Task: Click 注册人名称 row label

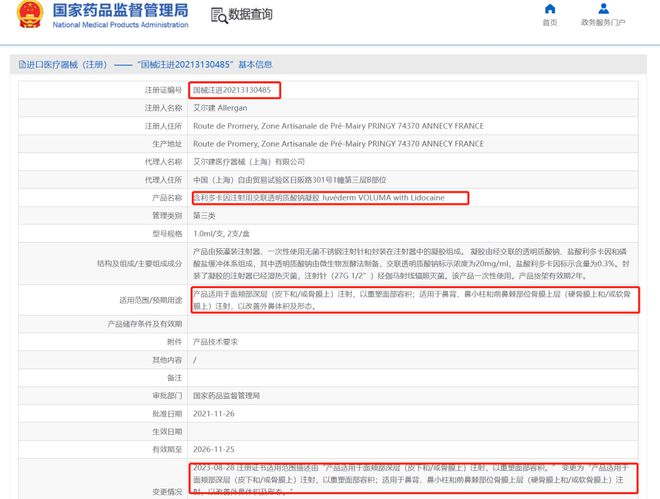Action: (163, 108)
